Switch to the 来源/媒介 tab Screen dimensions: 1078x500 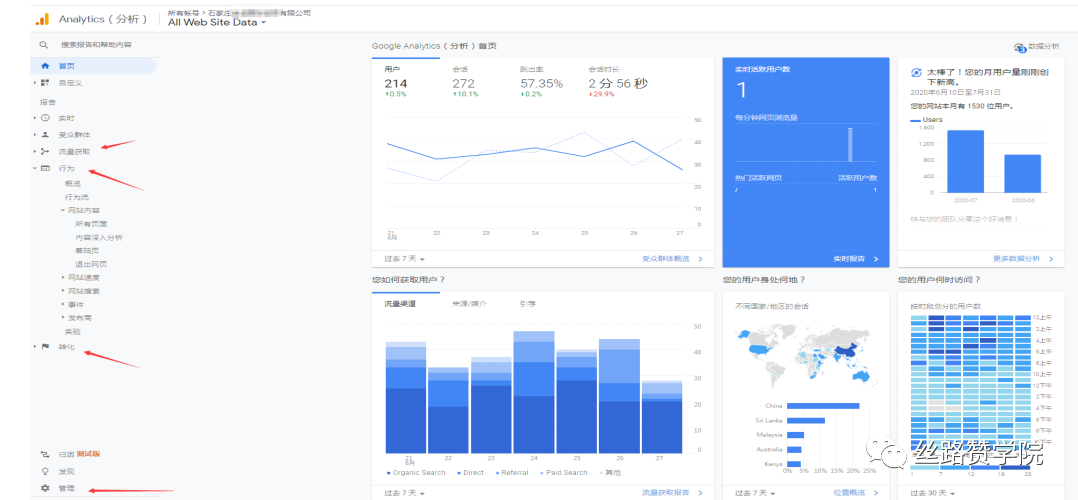[470, 303]
